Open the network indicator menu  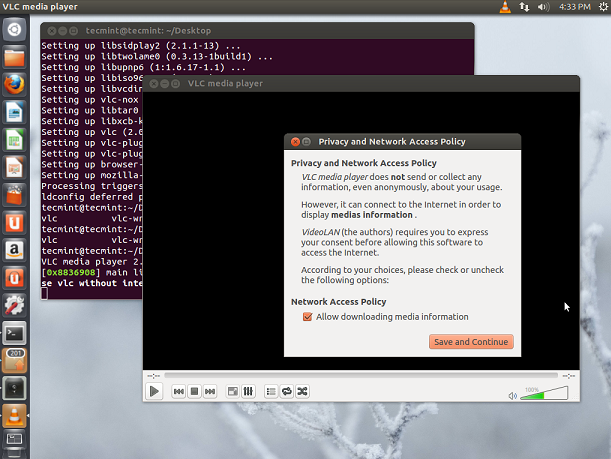click(524, 8)
